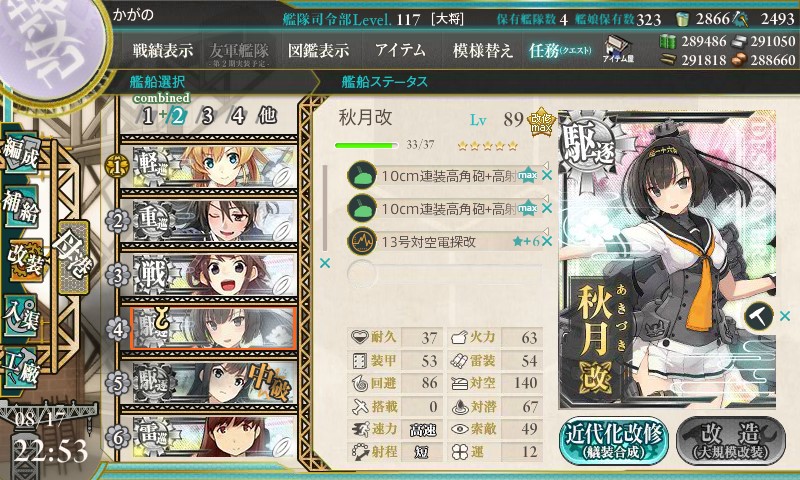Open the 工廠 factory sidebar icon
Viewport: 800px width, 480px height.
[20, 367]
